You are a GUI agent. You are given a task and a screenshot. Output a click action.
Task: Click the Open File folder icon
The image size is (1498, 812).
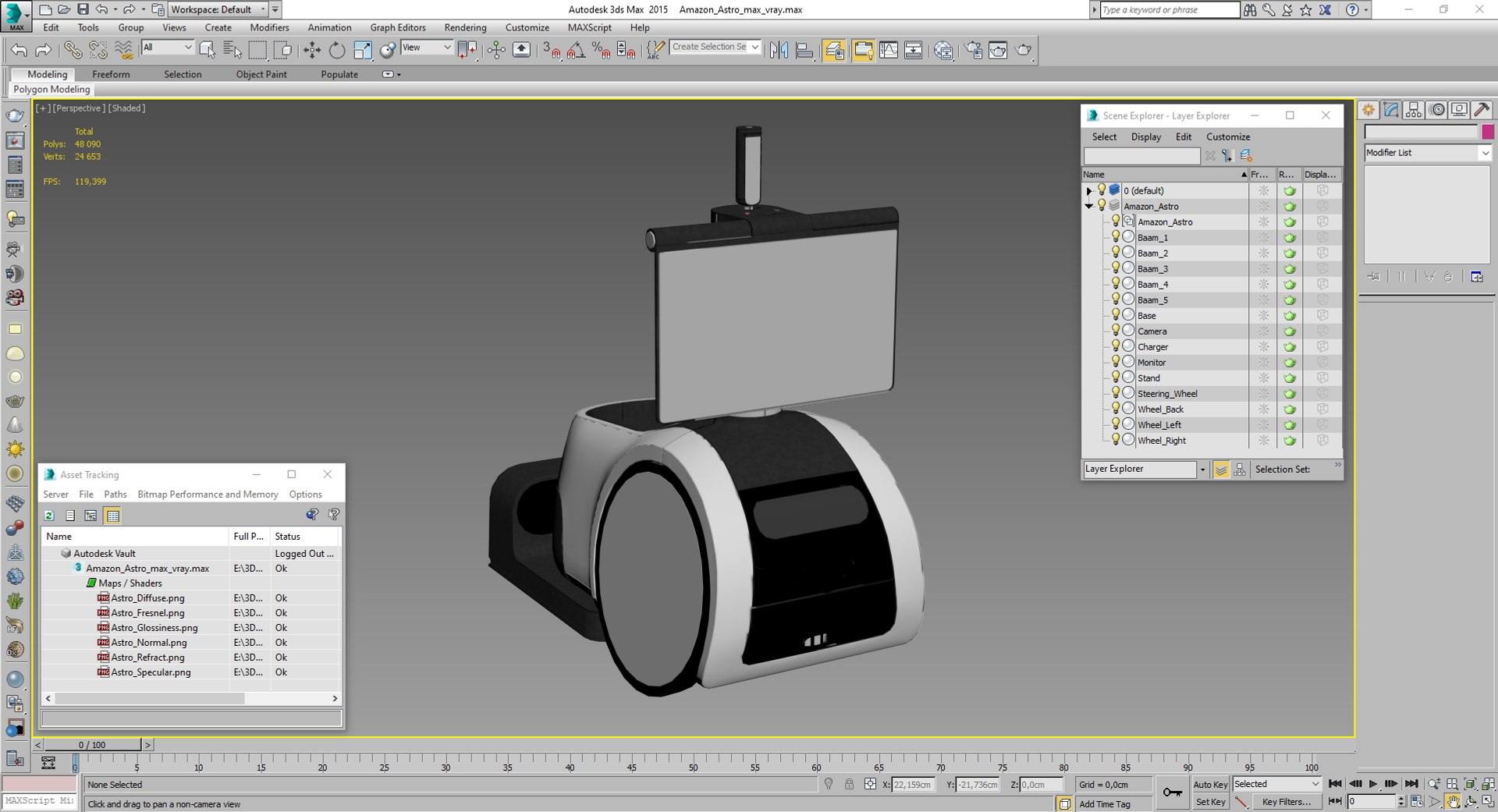point(64,9)
